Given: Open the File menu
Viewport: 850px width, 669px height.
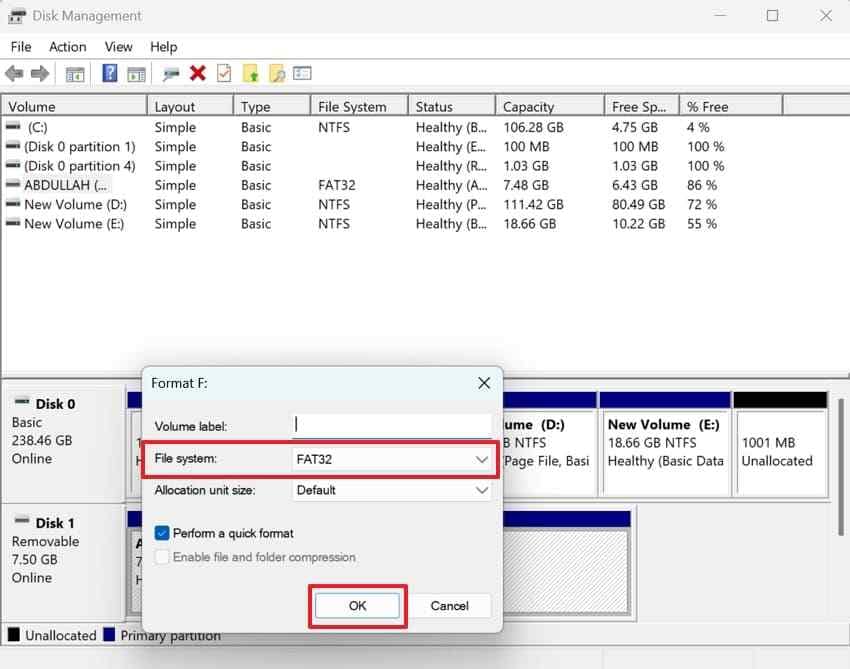Looking at the screenshot, I should [21, 47].
